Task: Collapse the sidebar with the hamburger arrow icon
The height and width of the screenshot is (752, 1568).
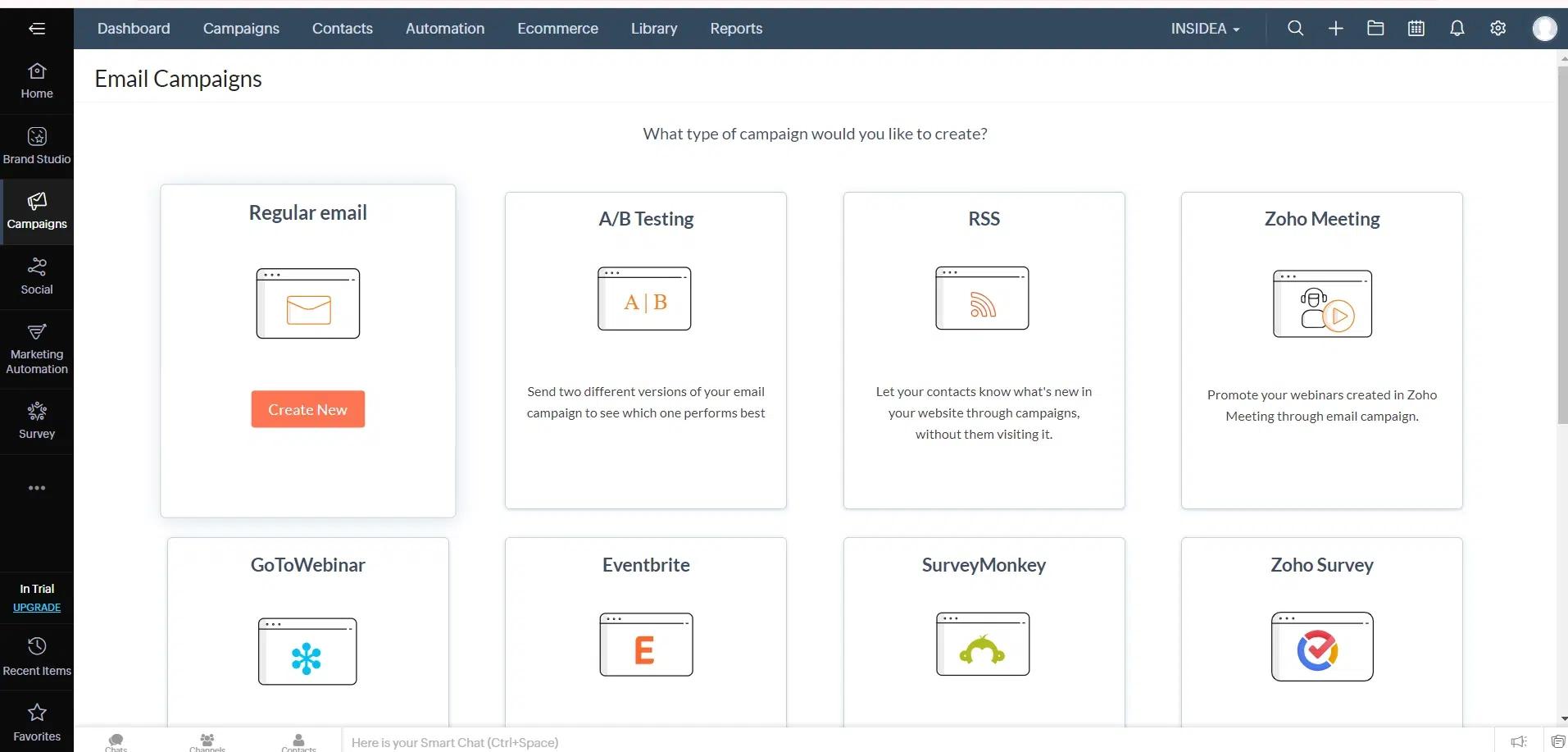Action: tap(37, 29)
